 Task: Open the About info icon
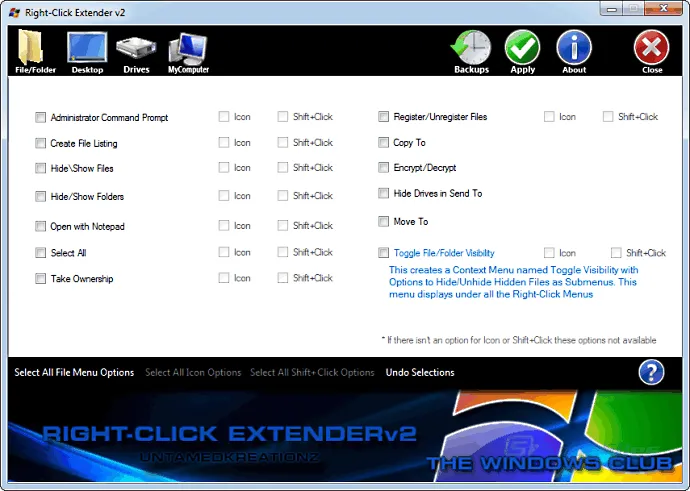coord(574,51)
